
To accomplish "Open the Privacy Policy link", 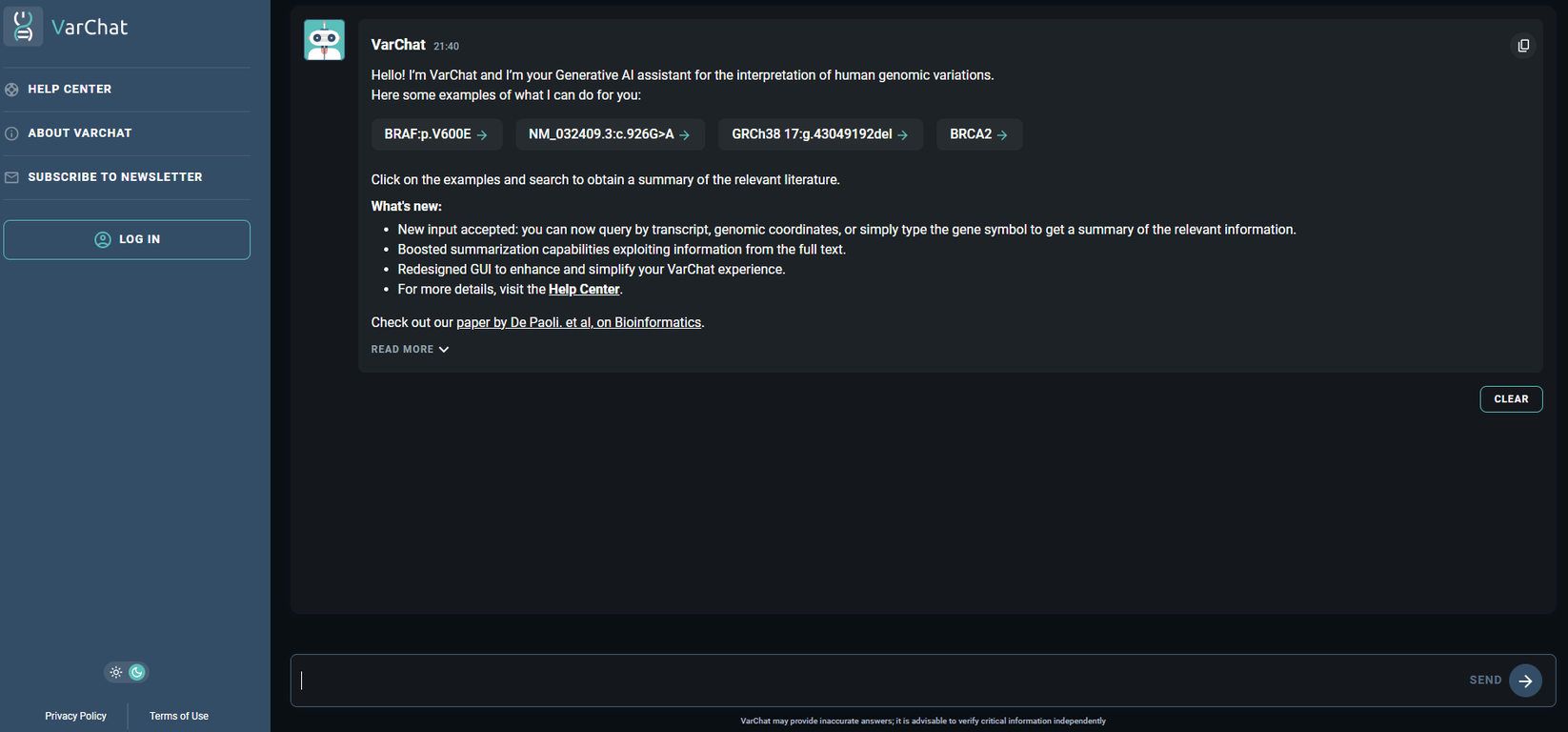I will (75, 716).
